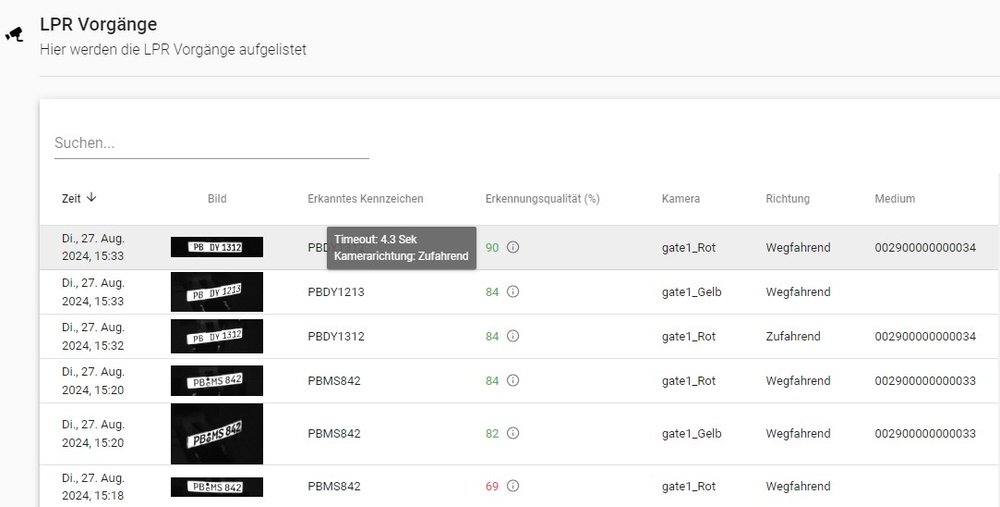1000x507 pixels.
Task: Sort by Erkanntes Kennzeichen column header
Action: pyautogui.click(x=365, y=199)
